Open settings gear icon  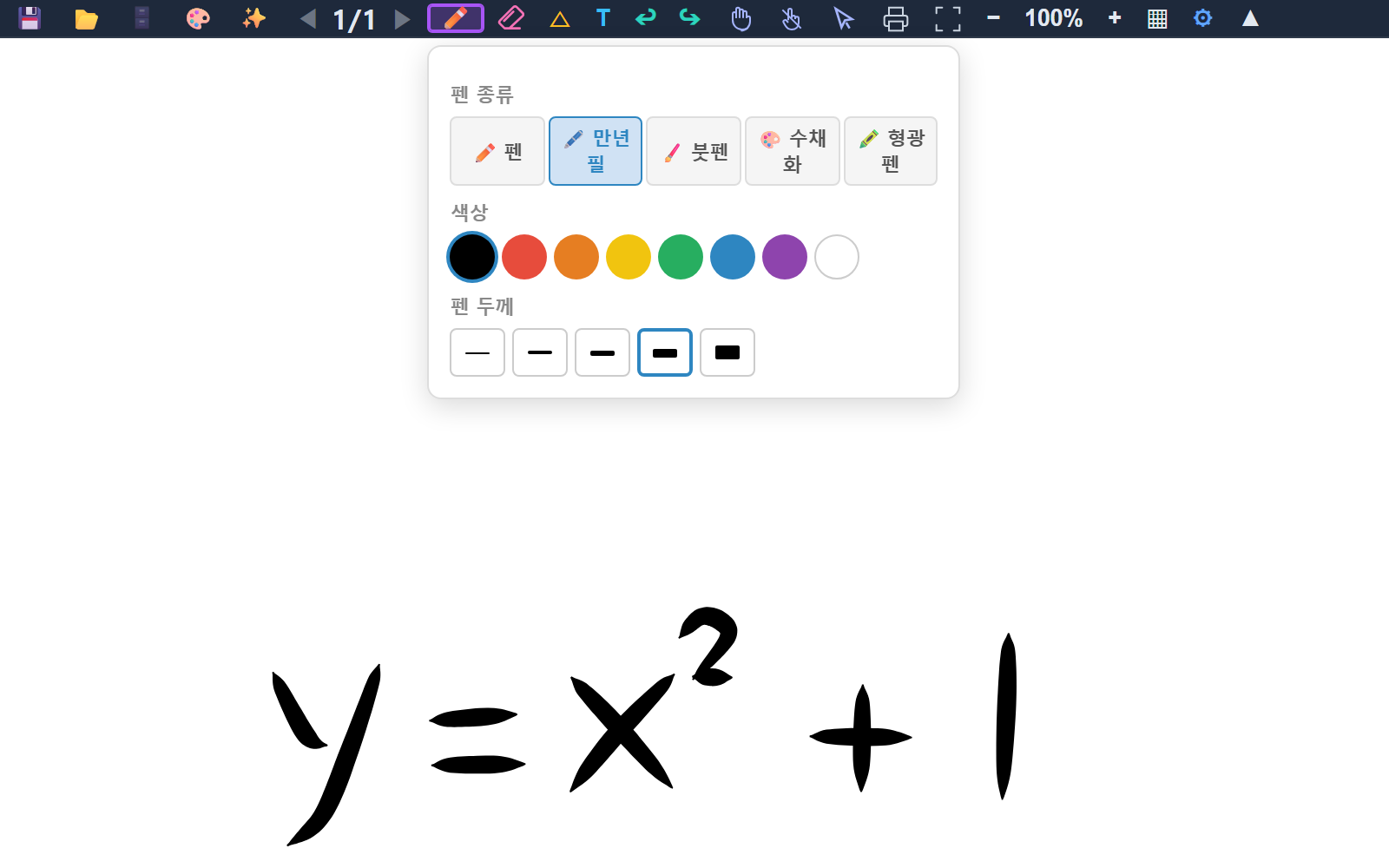[x=1202, y=18]
